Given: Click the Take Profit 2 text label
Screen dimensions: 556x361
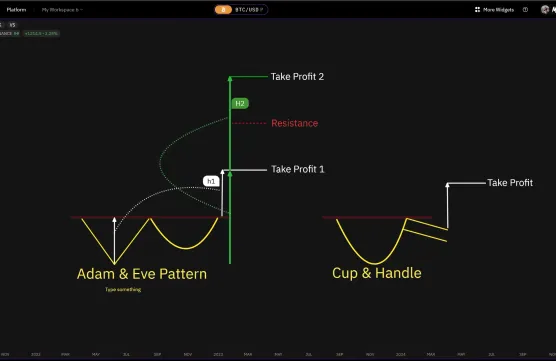Looking at the screenshot, I should [x=297, y=77].
